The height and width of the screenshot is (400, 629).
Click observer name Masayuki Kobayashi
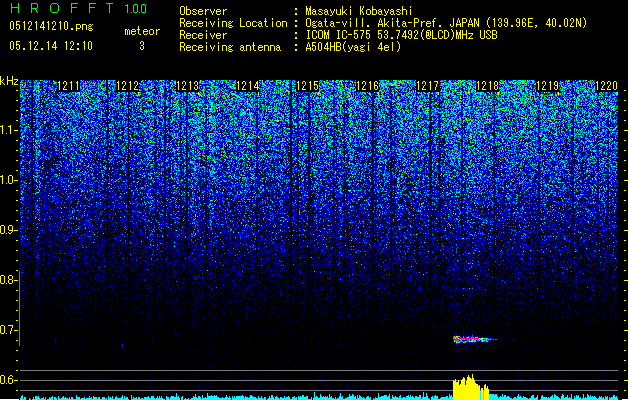pyautogui.click(x=359, y=11)
